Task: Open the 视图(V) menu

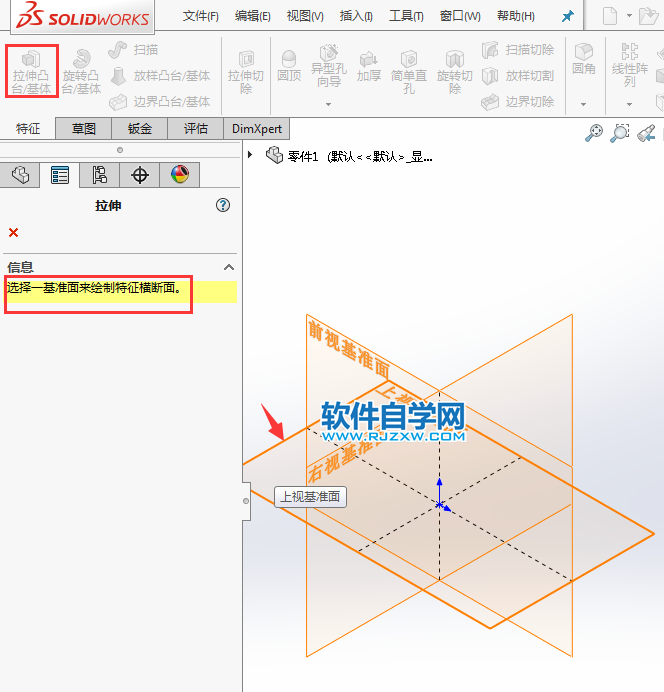Action: (305, 16)
